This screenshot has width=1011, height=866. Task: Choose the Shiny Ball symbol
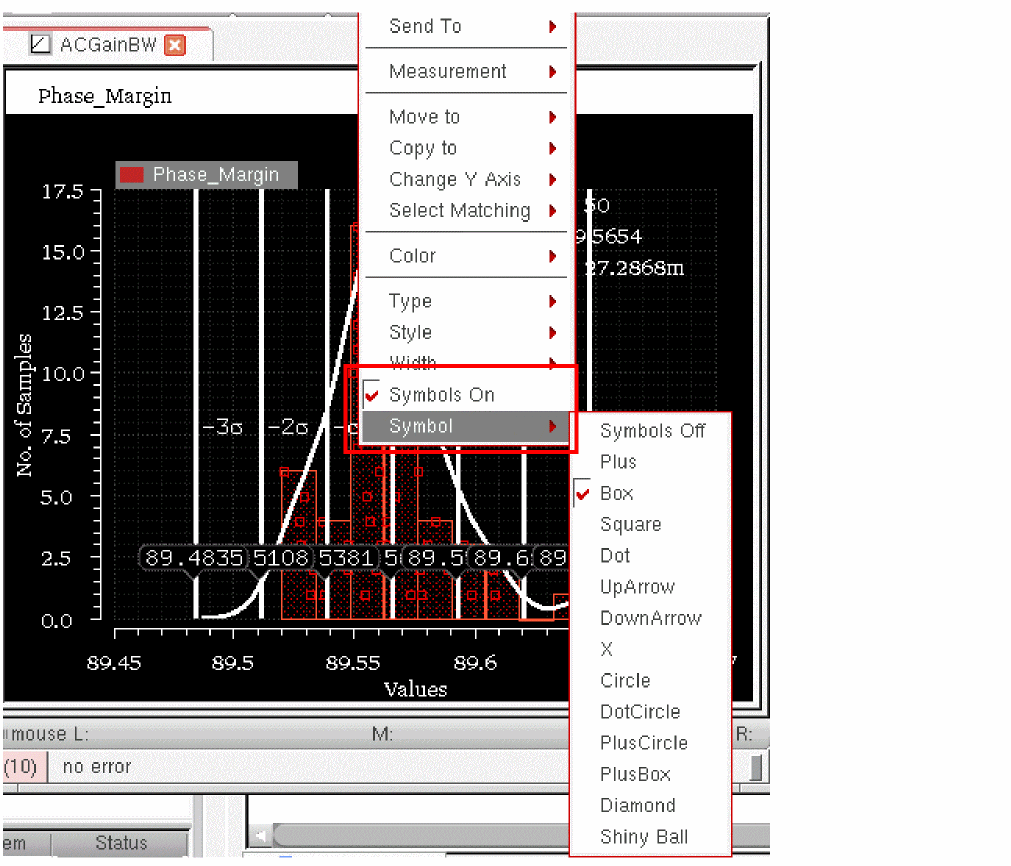pyautogui.click(x=643, y=837)
